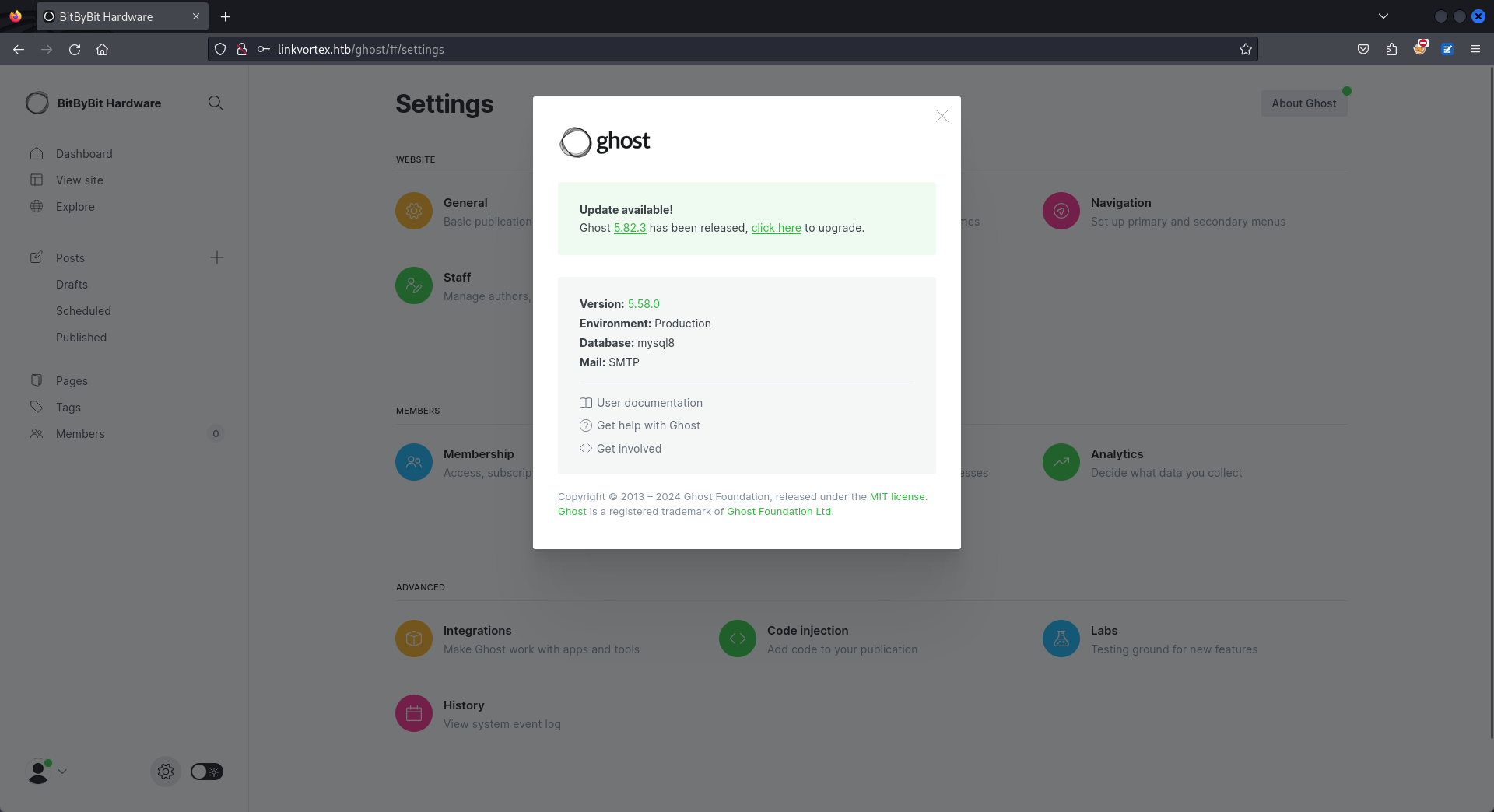The height and width of the screenshot is (812, 1494).
Task: Close the BitByBit Hardware tab
Action: click(x=196, y=16)
